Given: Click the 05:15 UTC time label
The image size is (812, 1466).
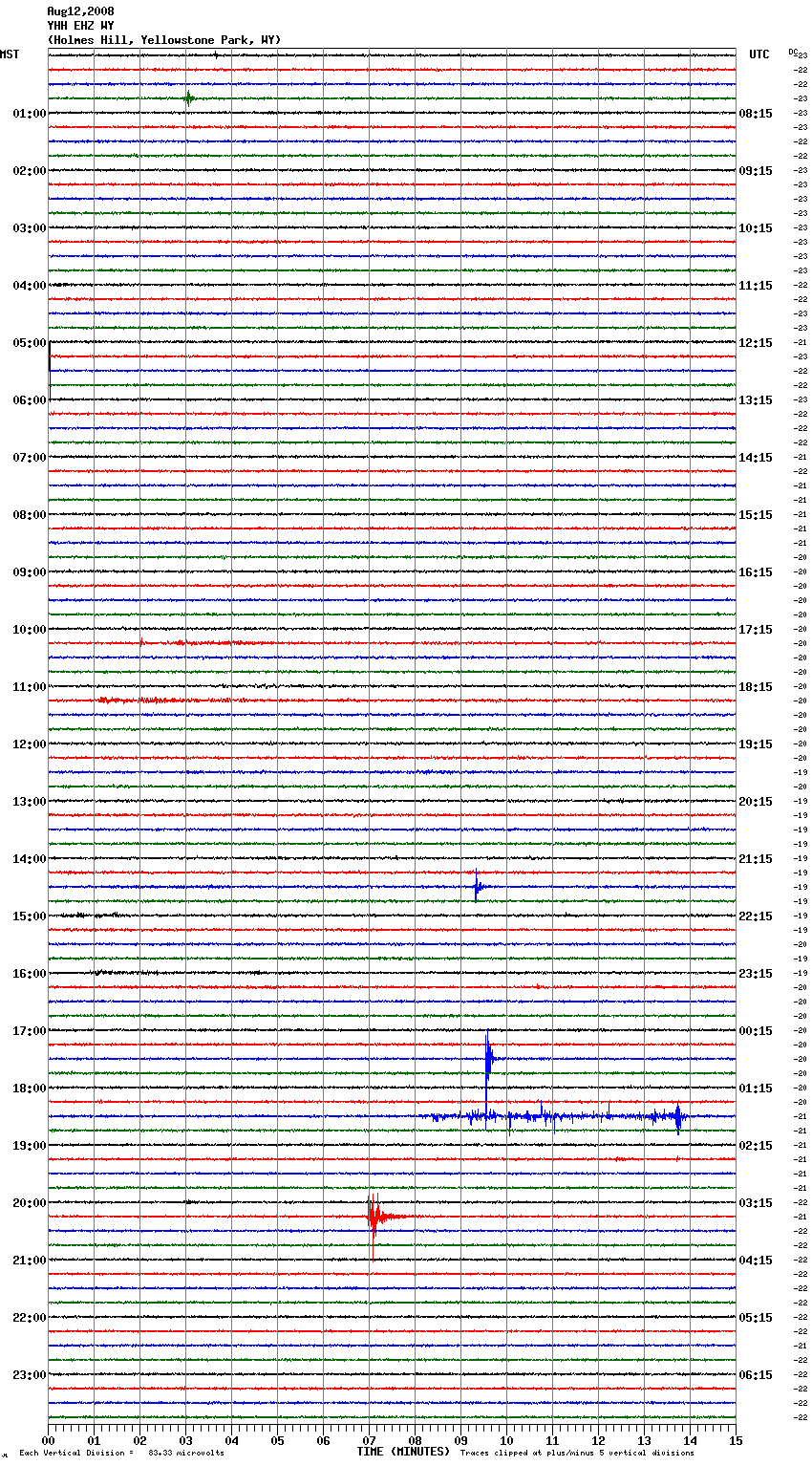Looking at the screenshot, I should 756,1318.
